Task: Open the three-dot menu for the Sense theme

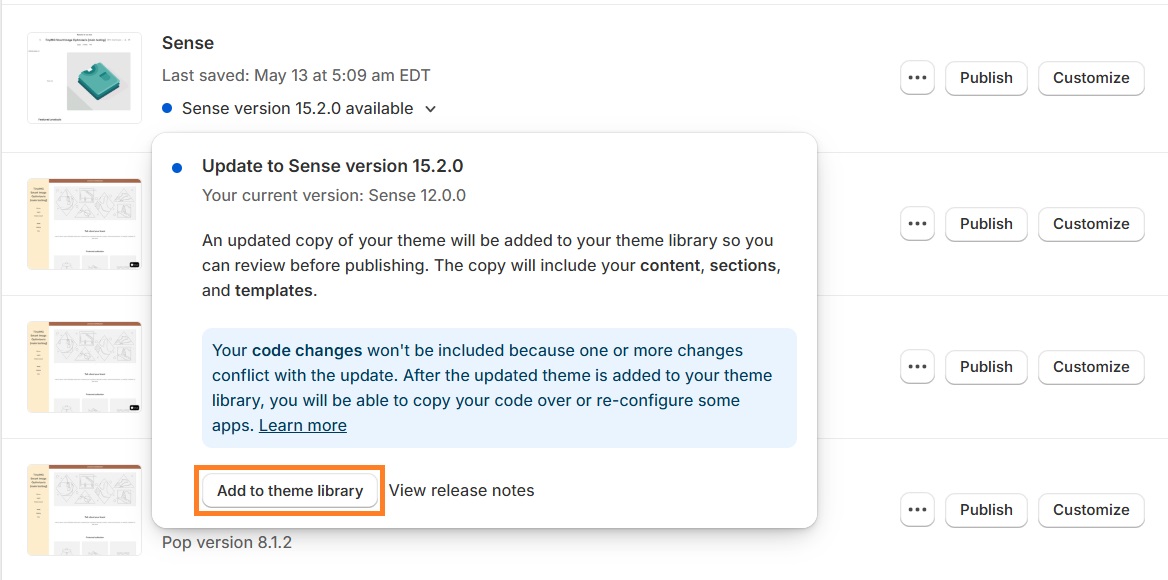Action: pos(917,78)
